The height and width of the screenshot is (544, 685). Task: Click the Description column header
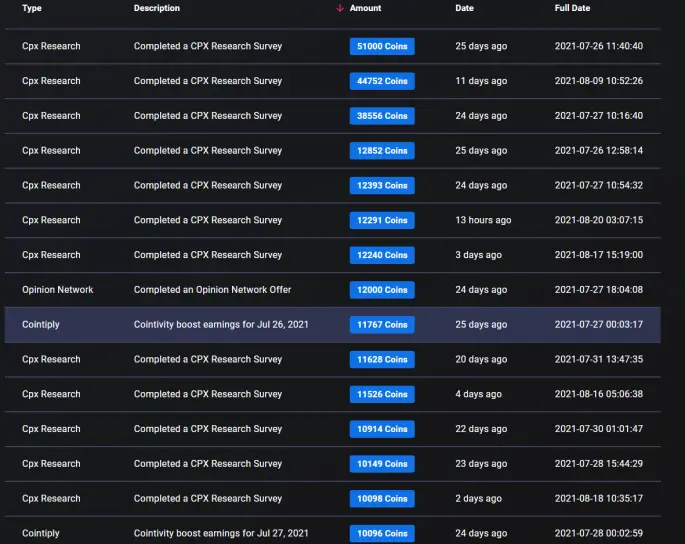(157, 8)
